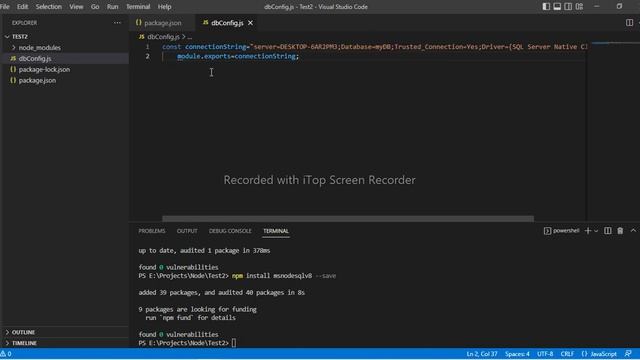Open the Selection menu
The width and height of the screenshot is (640, 360).
point(49,7)
